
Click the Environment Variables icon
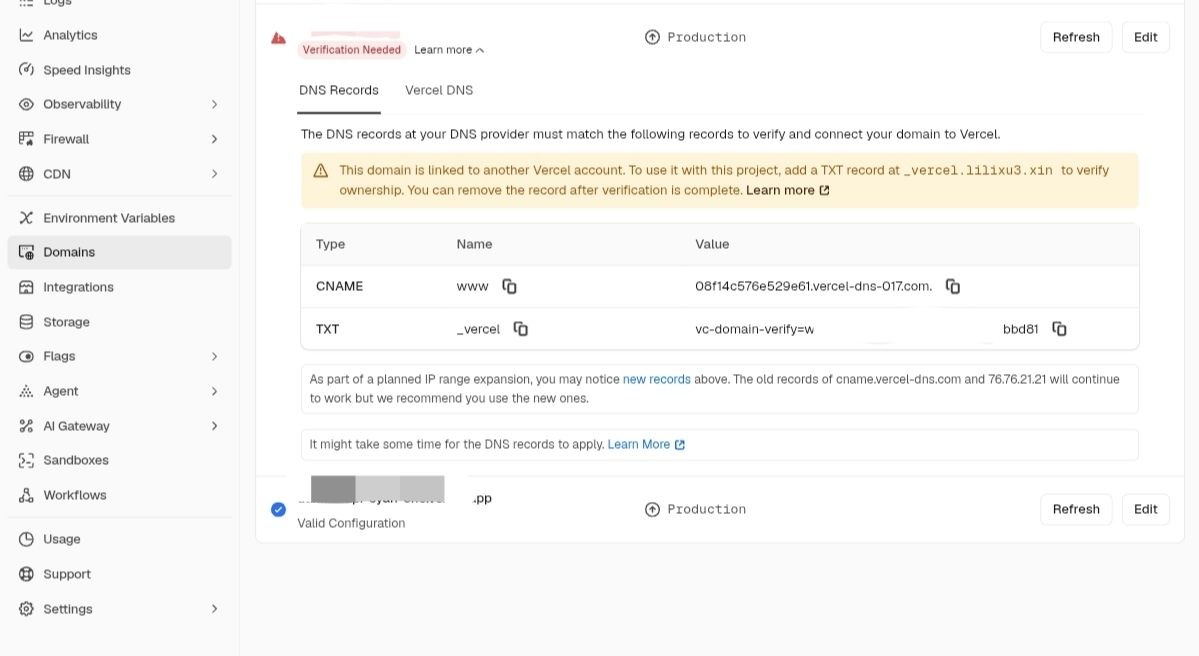click(x=26, y=218)
